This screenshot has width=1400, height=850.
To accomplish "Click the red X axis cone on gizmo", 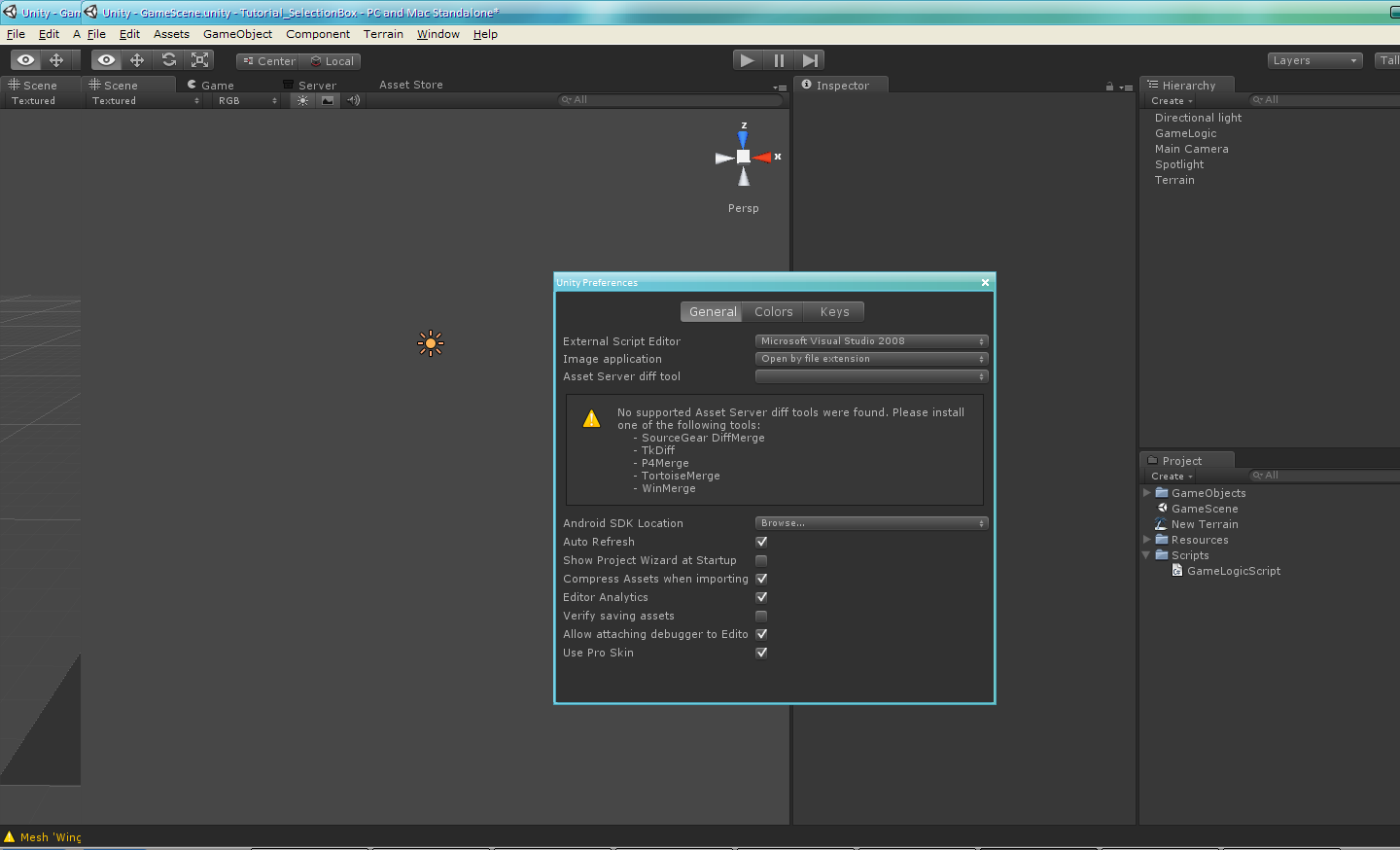I will coord(762,157).
